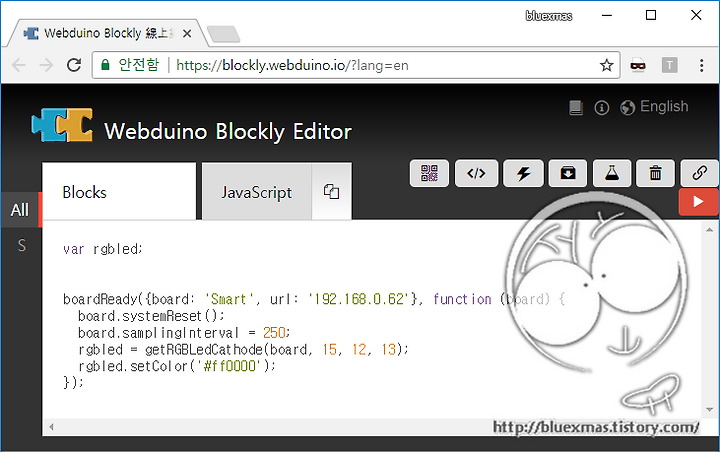This screenshot has width=720, height=452.
Task: Click the 'var rgbled;' code line
Action: [103, 249]
